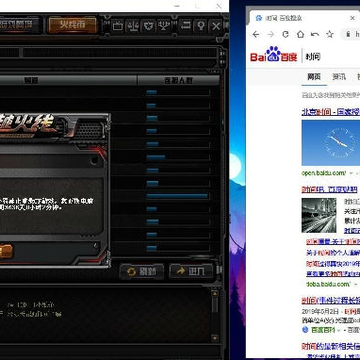Bookmark the page with the star icon
The height and width of the screenshot is (360, 360).
coord(330,34)
